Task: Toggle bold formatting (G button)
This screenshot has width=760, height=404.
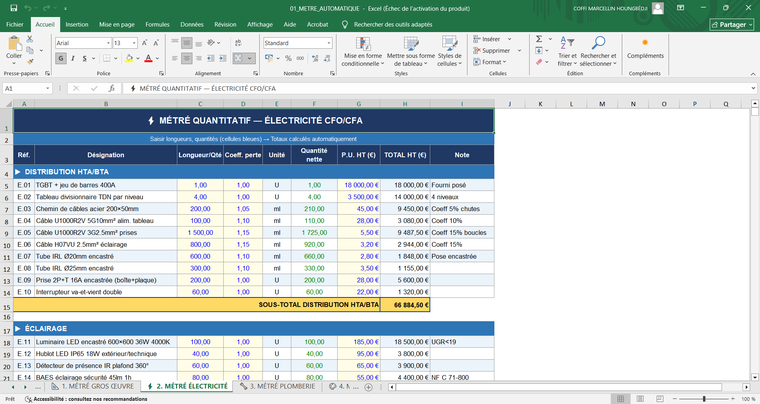Action: 61,59
